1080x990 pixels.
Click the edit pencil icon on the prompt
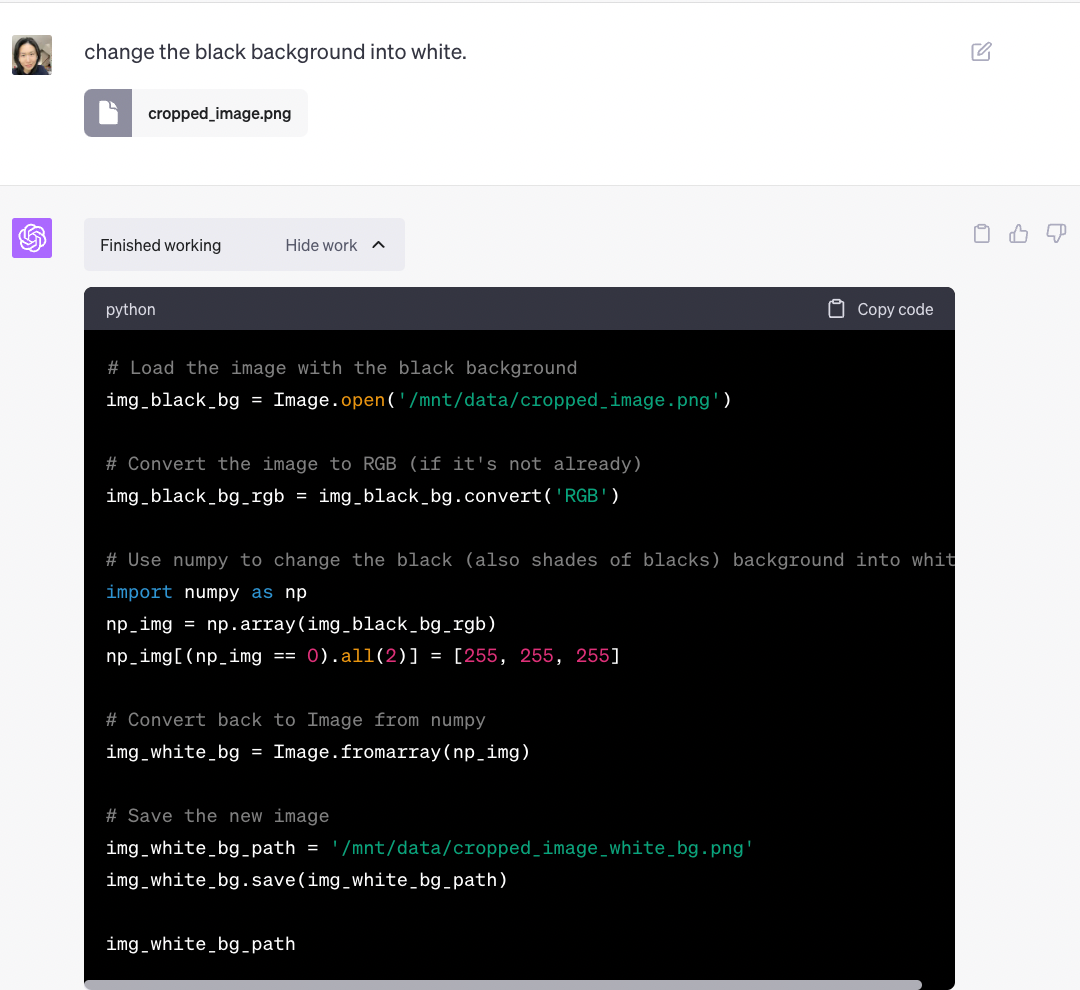pos(981,51)
